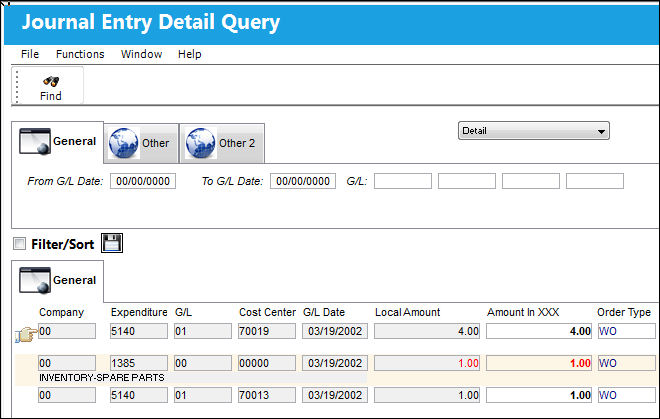Click the Find label in toolbar

coord(51,96)
